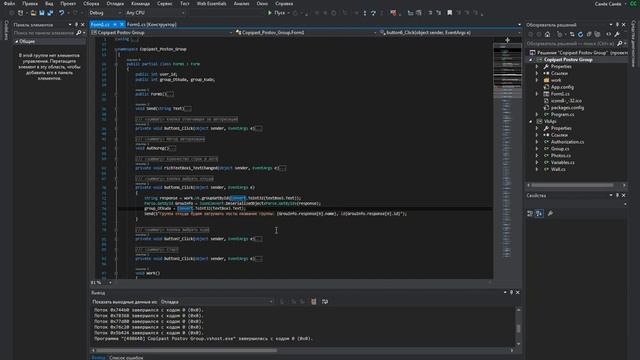
Task: Click the Categorized view icon in Properties panel
Action: point(530,213)
